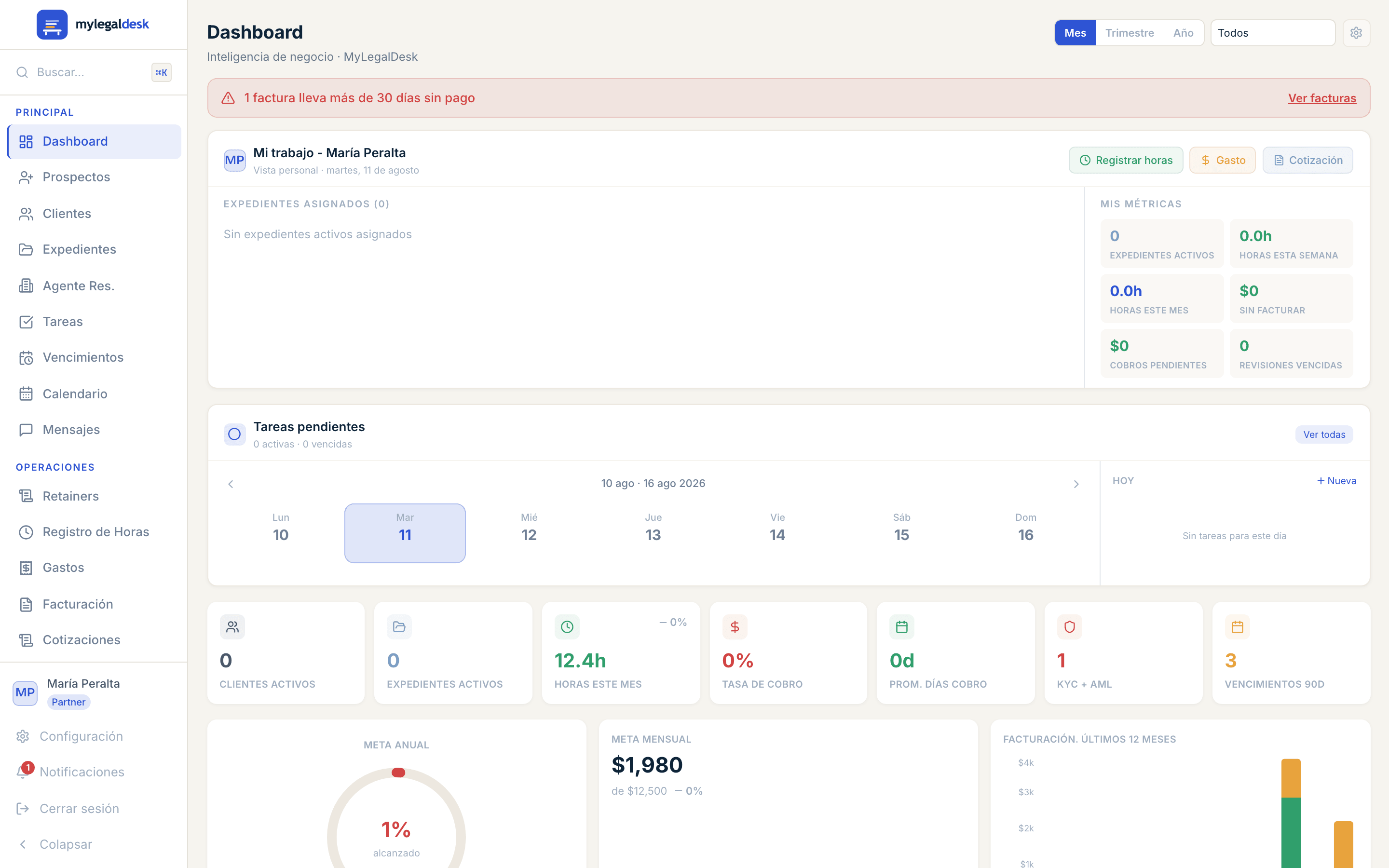
Task: Select Lun 10 in week calendar
Action: (x=281, y=533)
